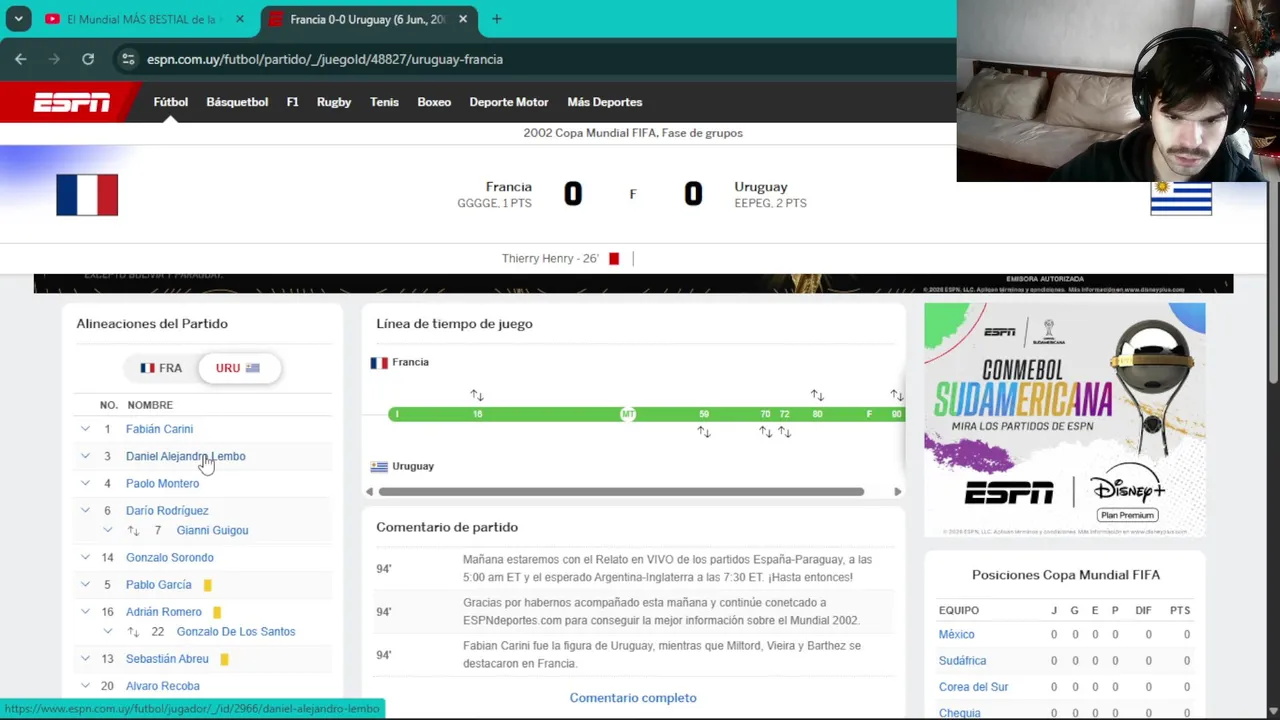Viewport: 1280px width, 720px height.
Task: Open México team link in standings
Action: 956,634
